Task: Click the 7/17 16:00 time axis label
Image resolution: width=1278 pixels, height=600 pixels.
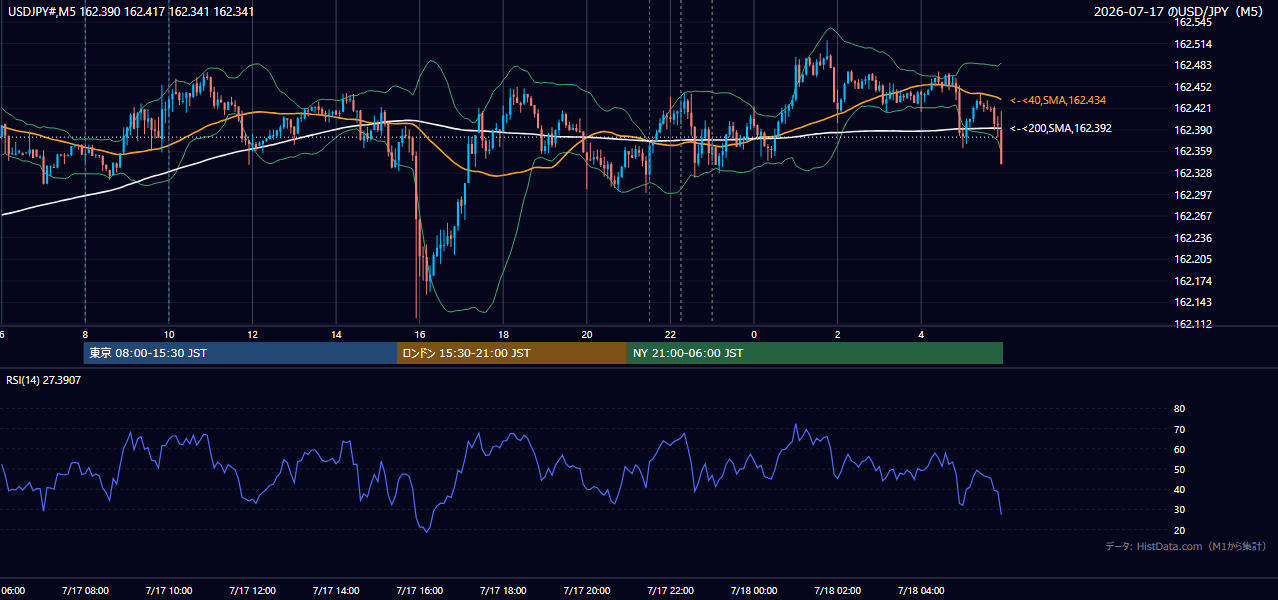Action: 419,591
